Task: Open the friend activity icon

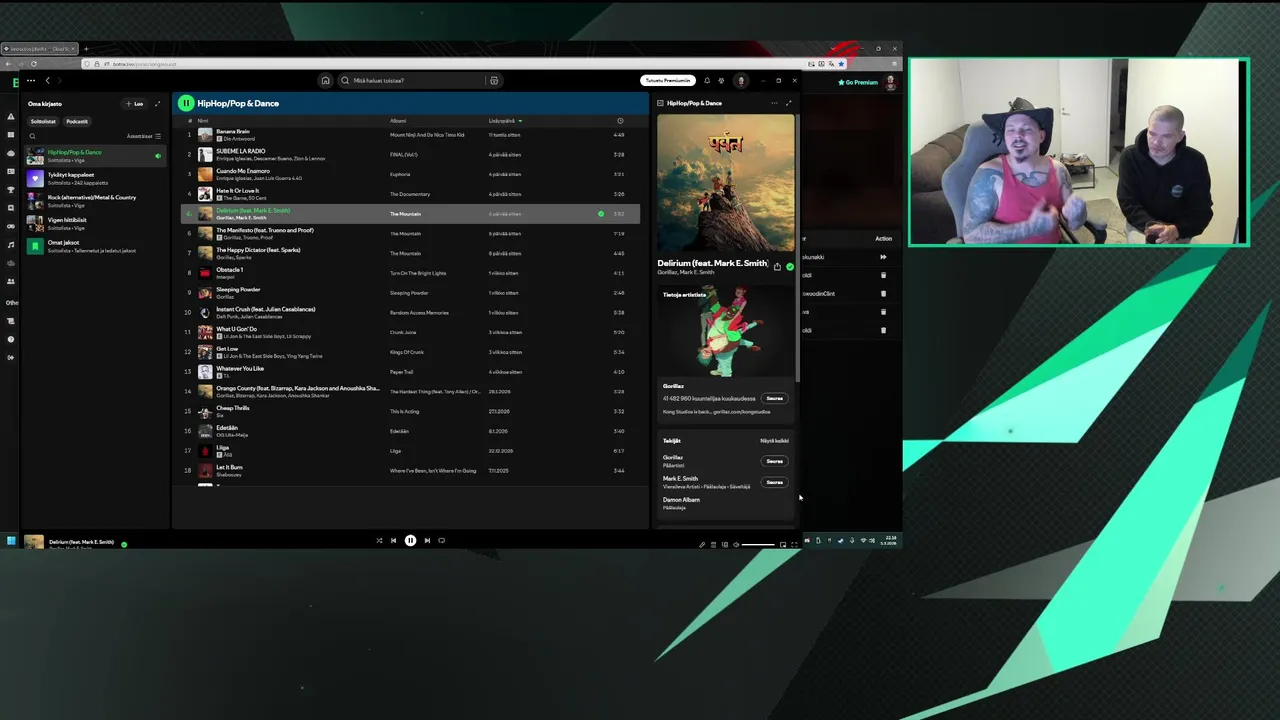Action: tap(721, 81)
